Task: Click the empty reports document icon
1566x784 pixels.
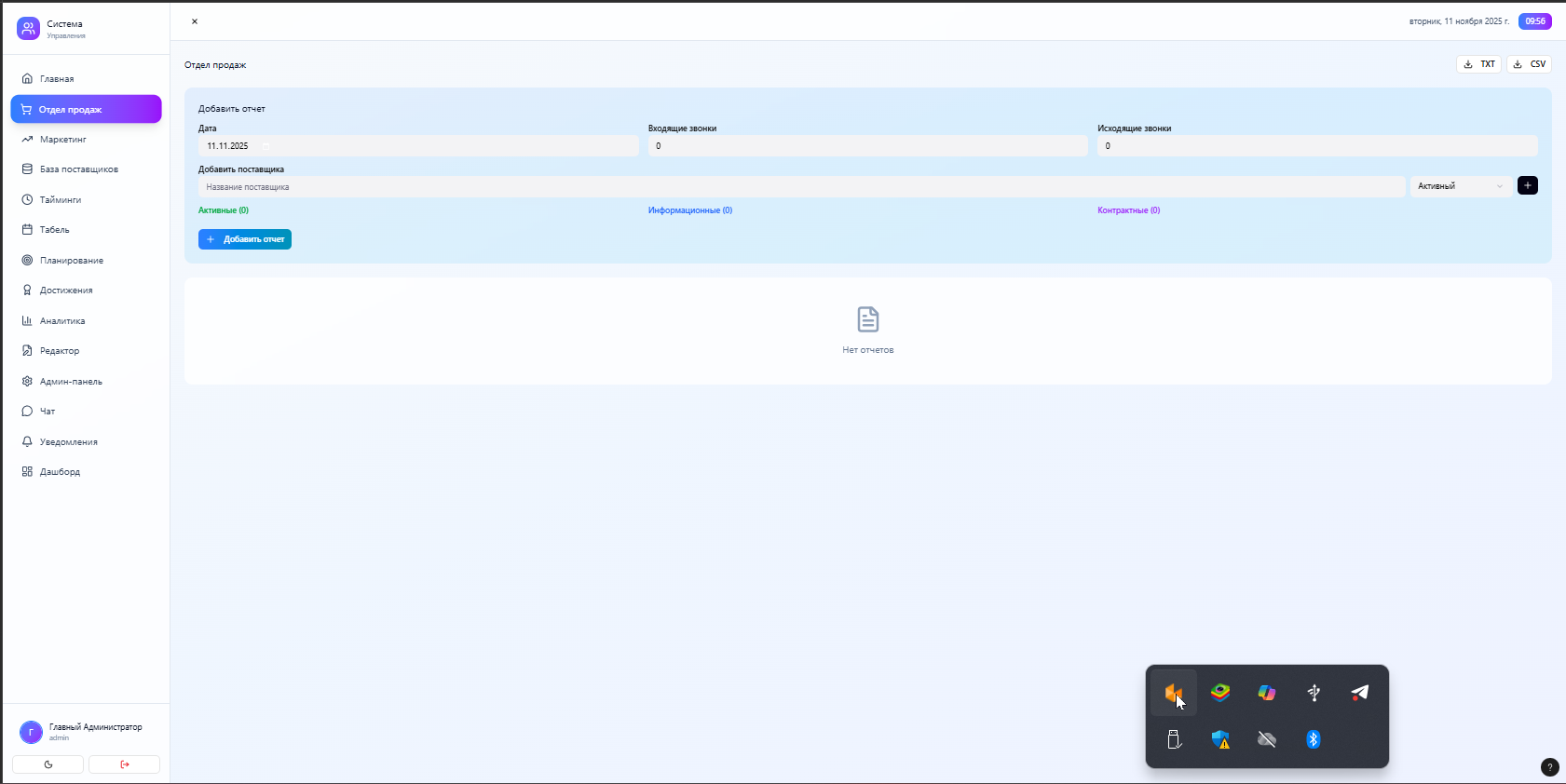Action: 868,319
